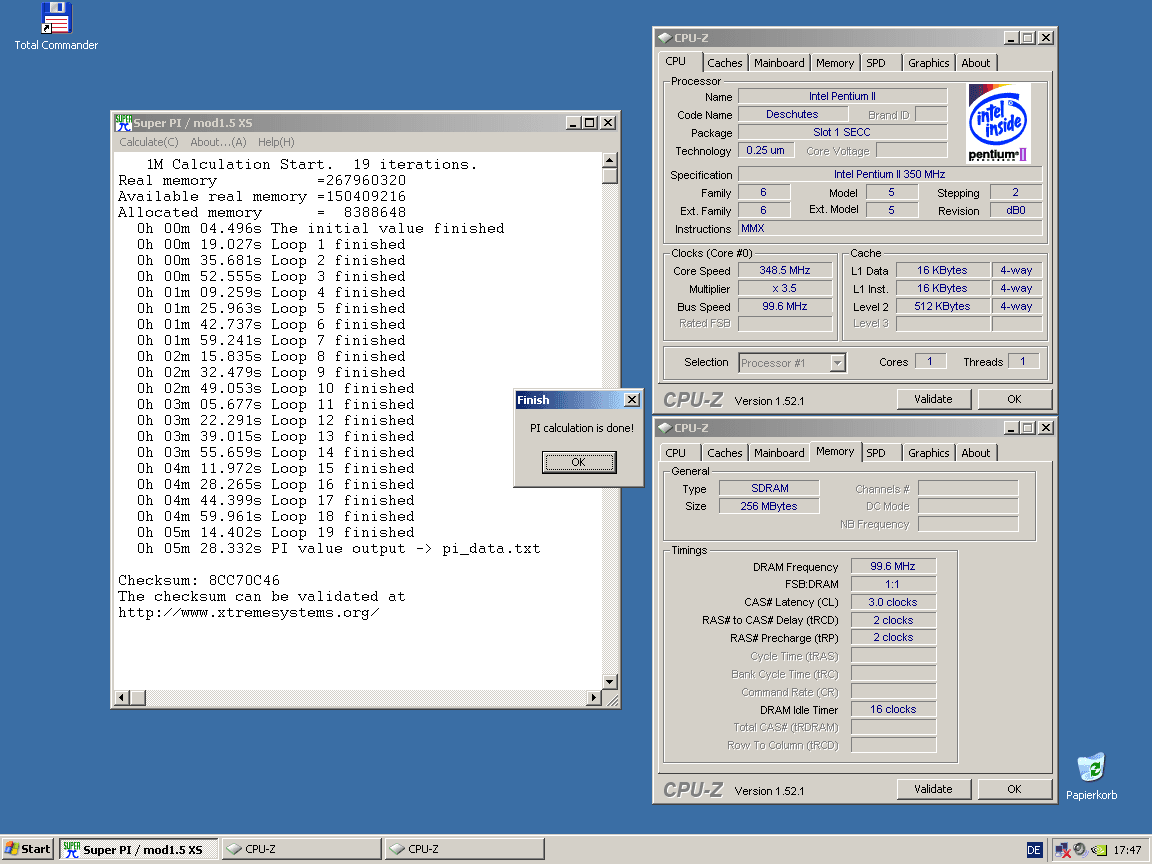Click OK in the lower CPU-Z window
Image resolution: width=1152 pixels, height=864 pixels.
1014,789
